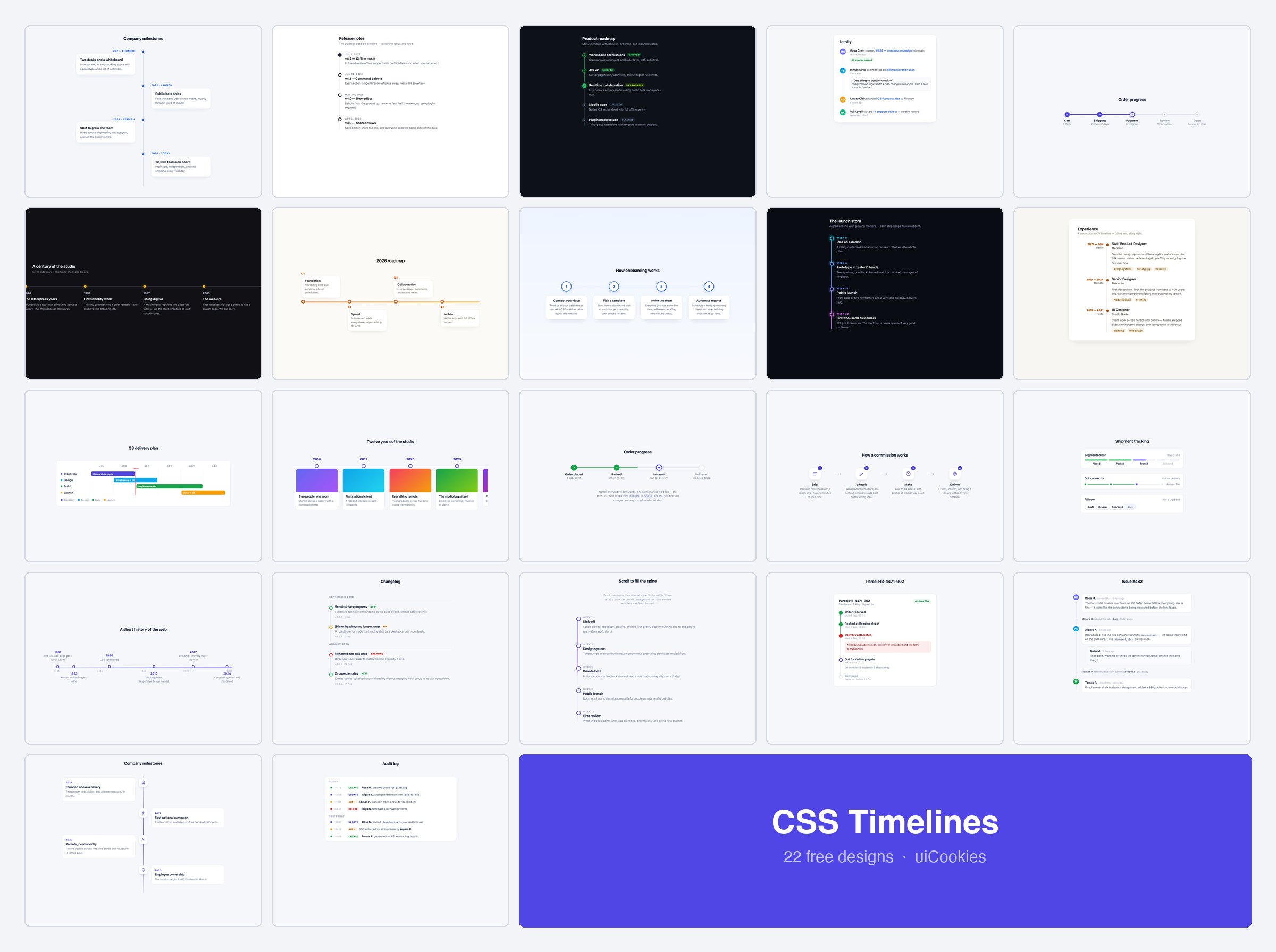This screenshot has width=1276, height=952.
Task: Select the Approved pill in Pill row
Action: (1118, 507)
